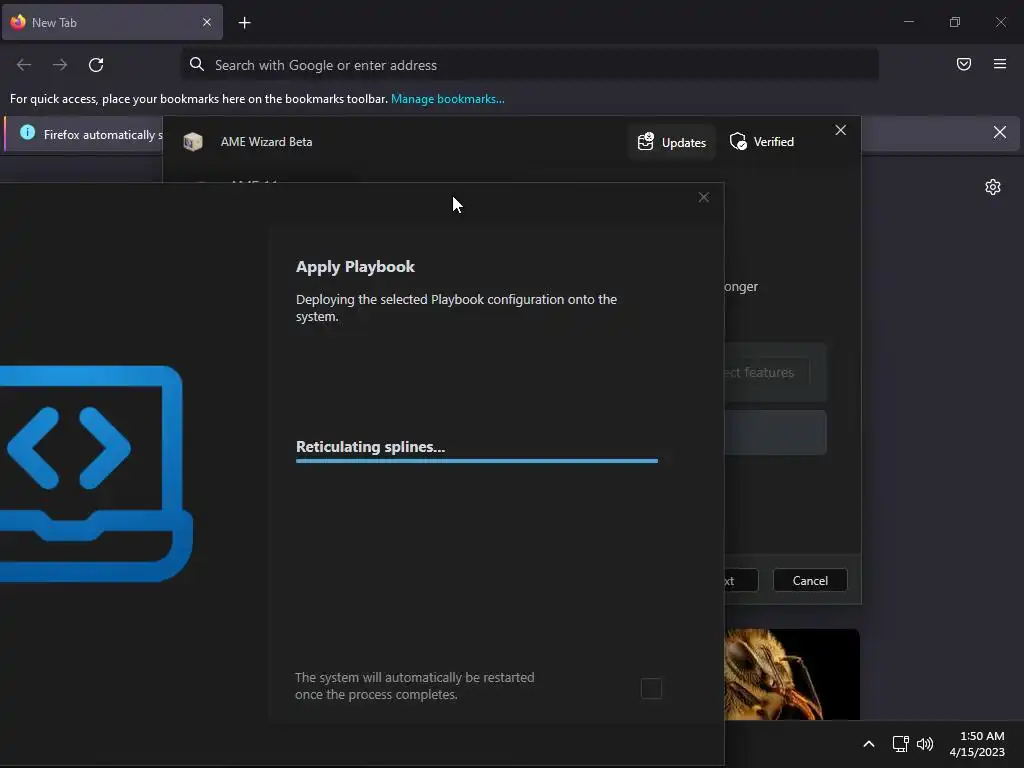
Task: Click the Reticulating splines progress bar
Action: coord(477,461)
